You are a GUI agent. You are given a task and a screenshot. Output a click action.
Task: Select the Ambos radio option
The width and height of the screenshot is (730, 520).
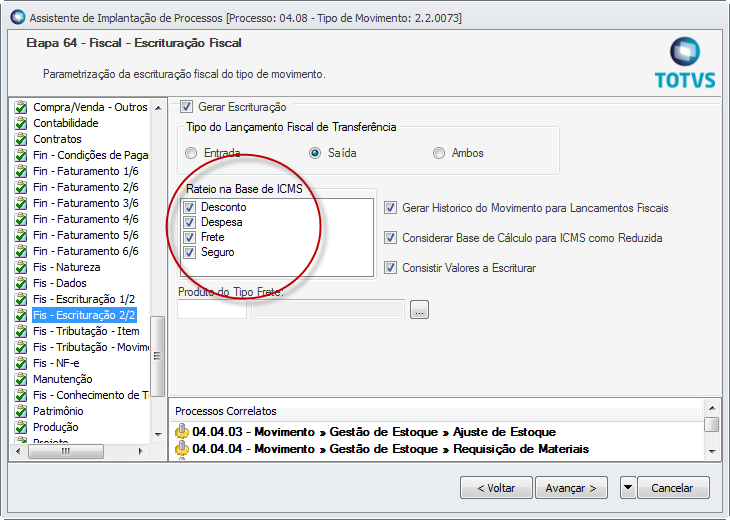tap(439, 153)
